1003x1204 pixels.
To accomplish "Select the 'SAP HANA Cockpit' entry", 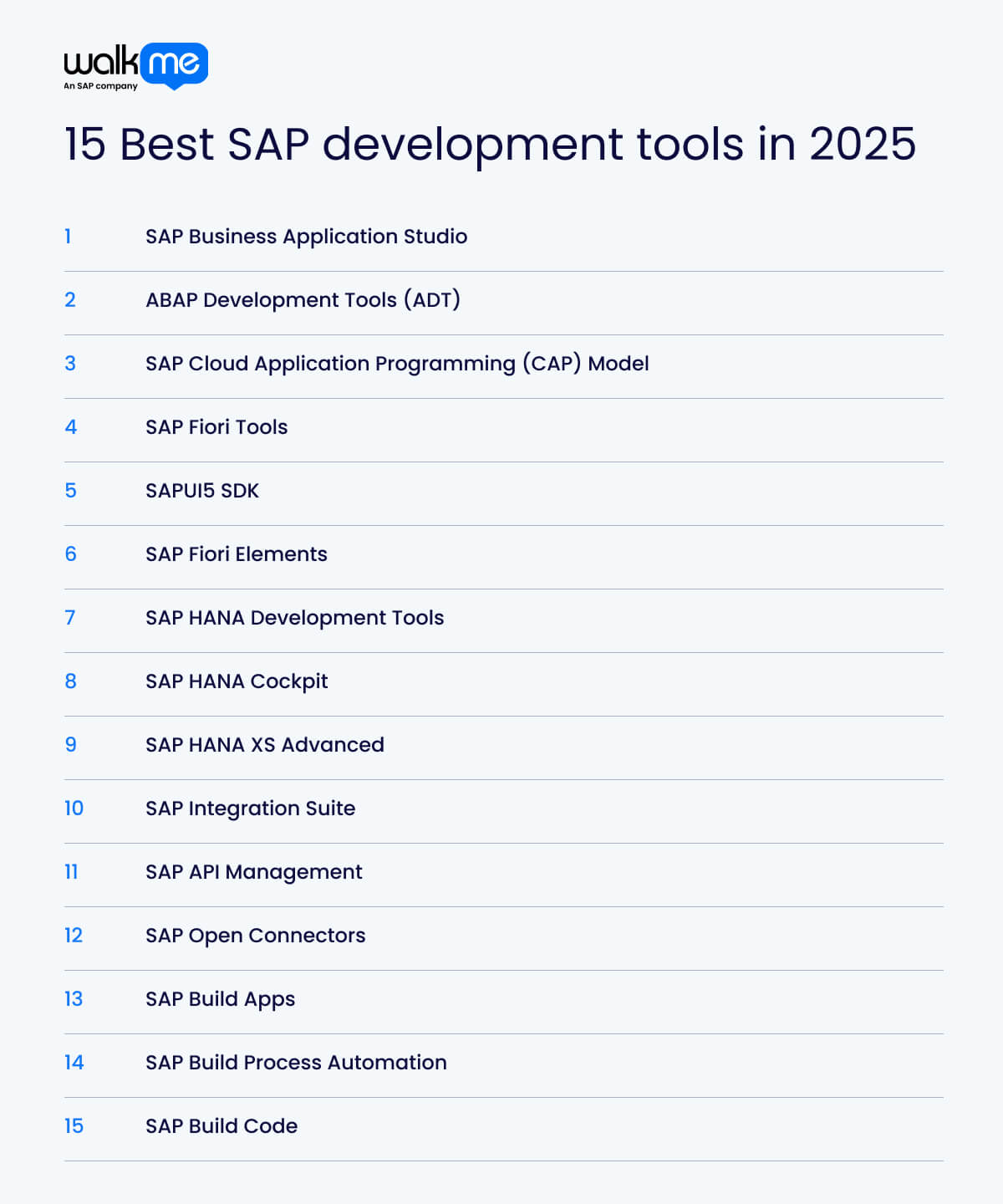I will point(237,681).
